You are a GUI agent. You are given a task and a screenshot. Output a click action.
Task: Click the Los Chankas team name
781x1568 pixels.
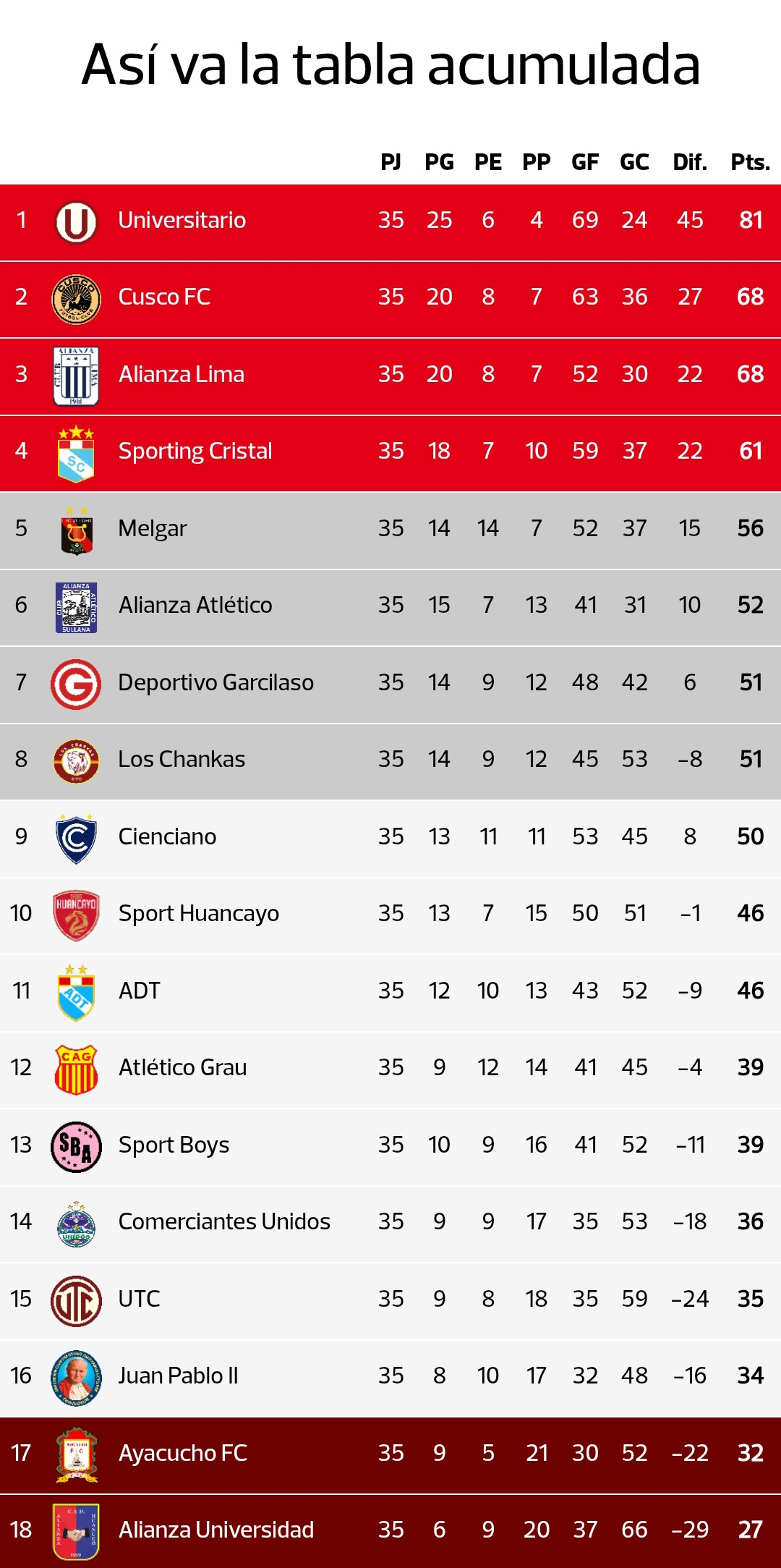tap(182, 759)
